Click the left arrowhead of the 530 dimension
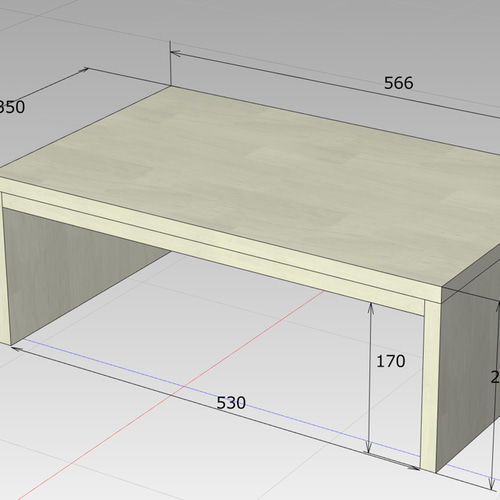This screenshot has width=500, height=500. 17,349
